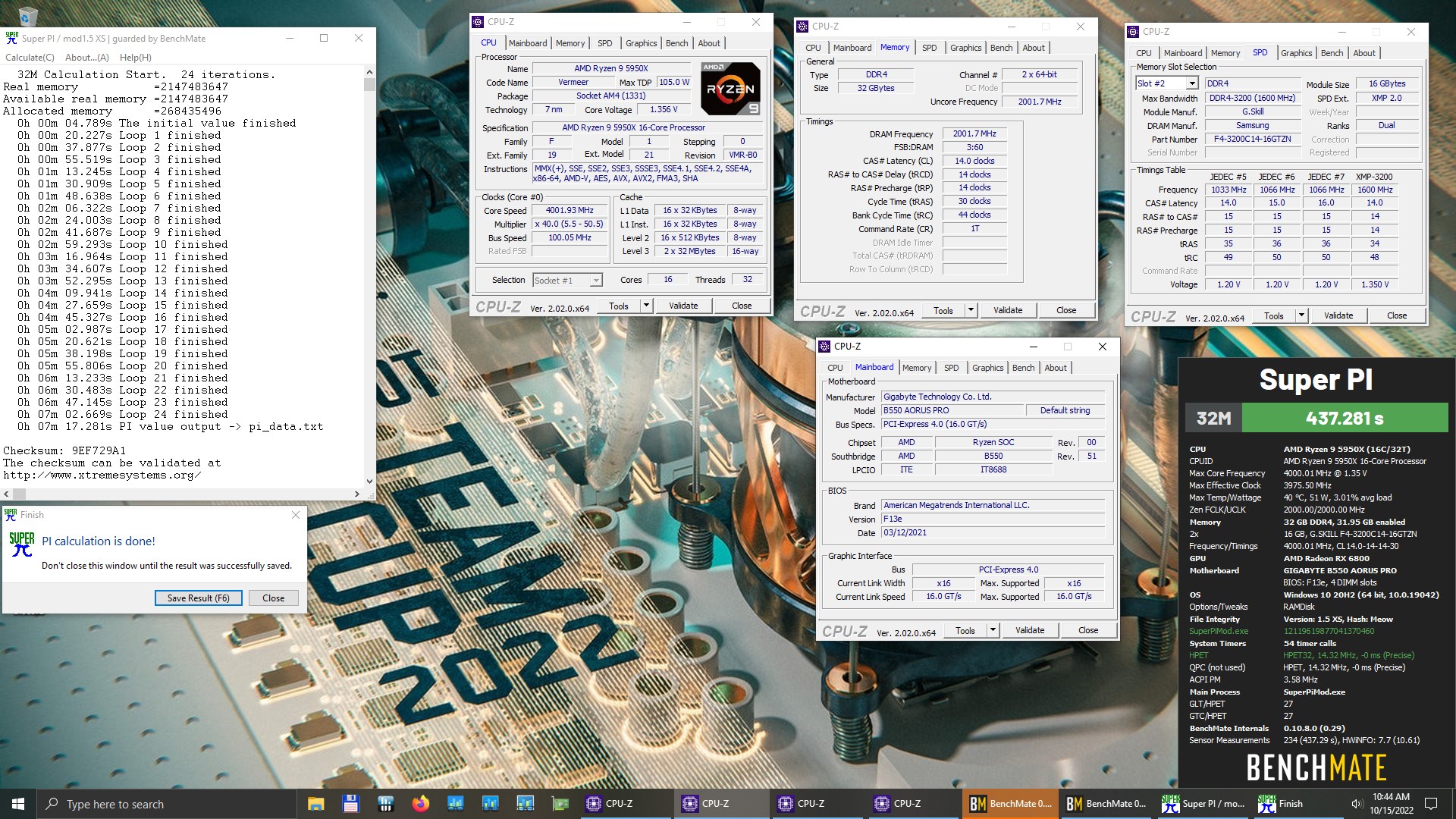Click the floppy disk taskbar icon
Image resolution: width=1456 pixels, height=819 pixels.
pyautogui.click(x=350, y=804)
